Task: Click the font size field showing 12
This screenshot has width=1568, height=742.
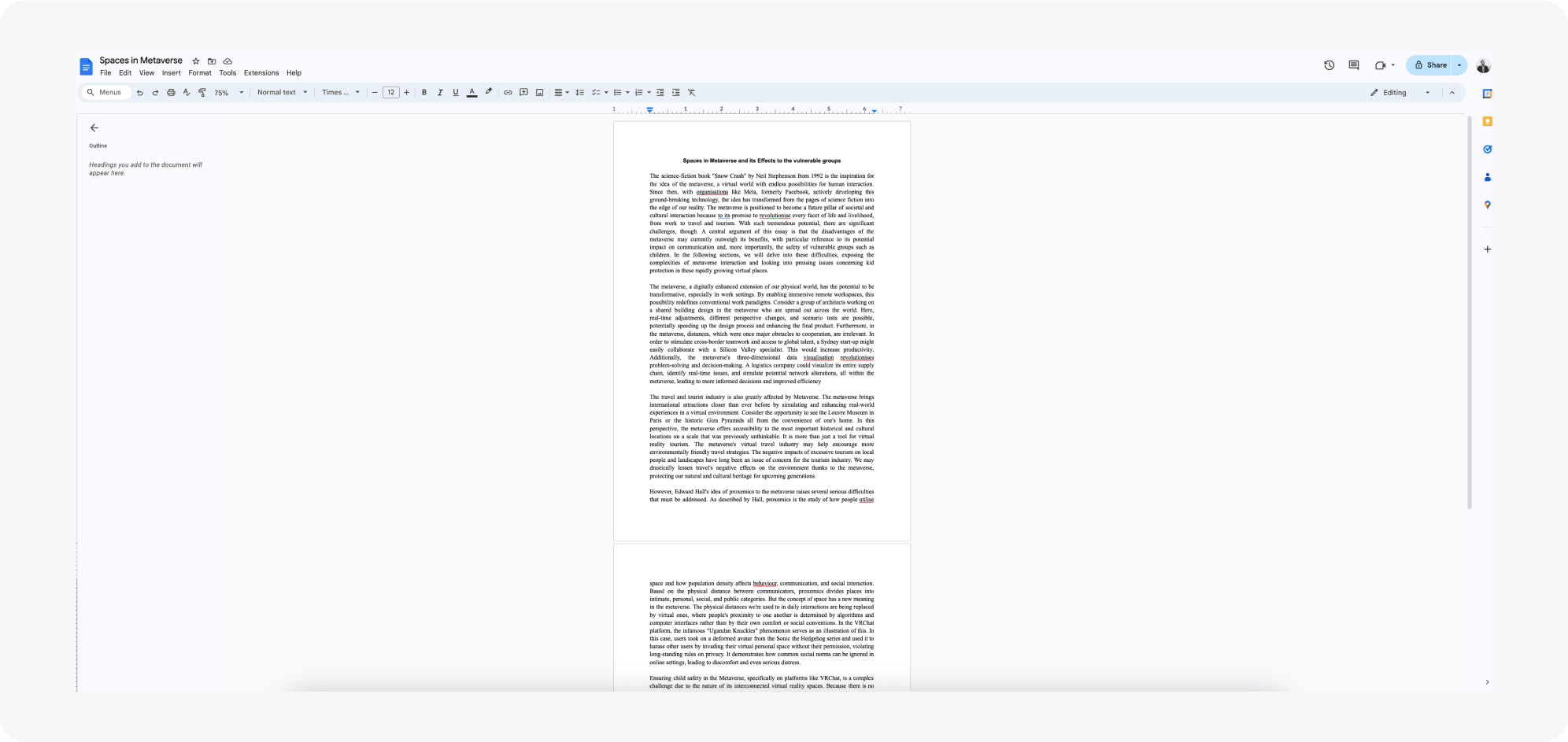Action: click(x=390, y=93)
